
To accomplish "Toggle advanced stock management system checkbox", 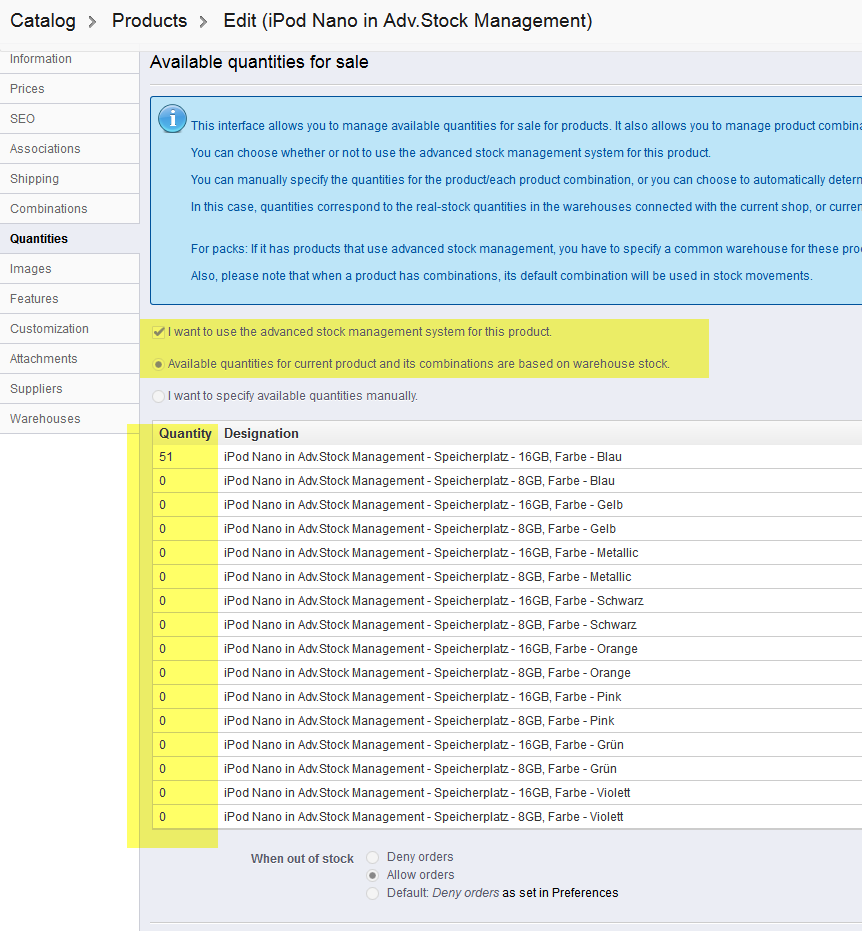I will point(159,332).
